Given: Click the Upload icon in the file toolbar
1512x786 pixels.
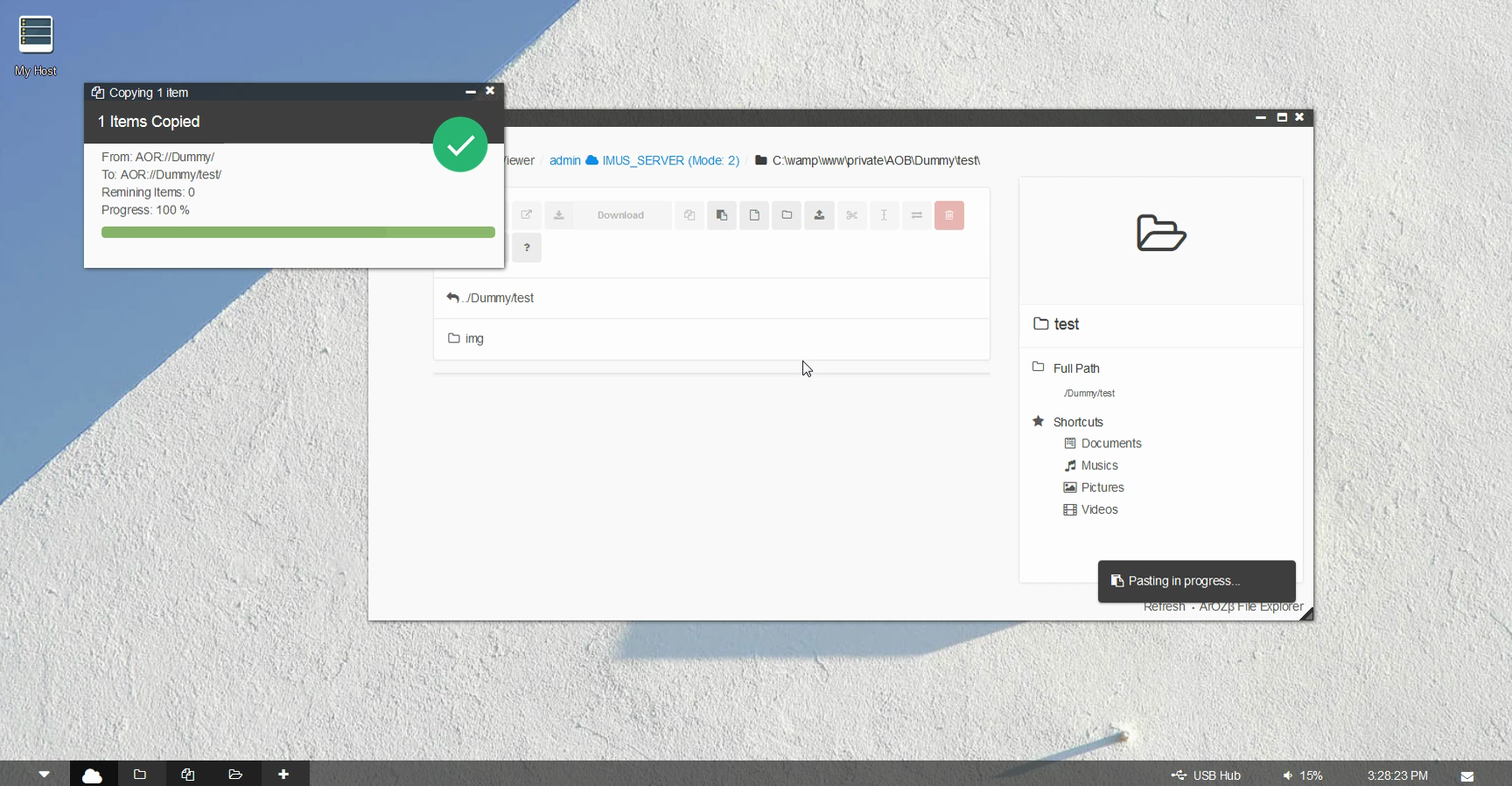Looking at the screenshot, I should [819, 215].
